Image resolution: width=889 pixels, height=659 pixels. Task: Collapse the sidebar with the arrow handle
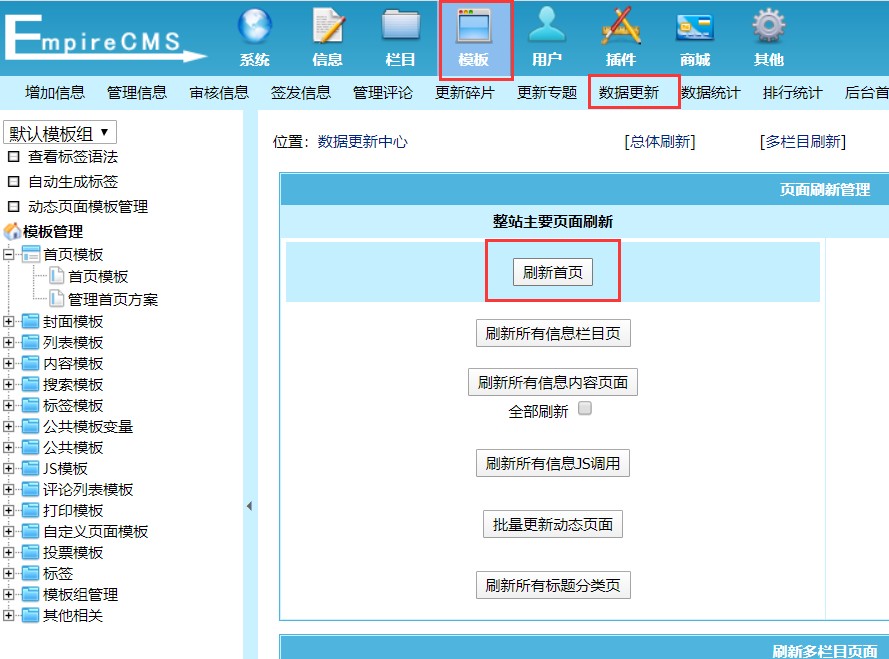[x=249, y=506]
